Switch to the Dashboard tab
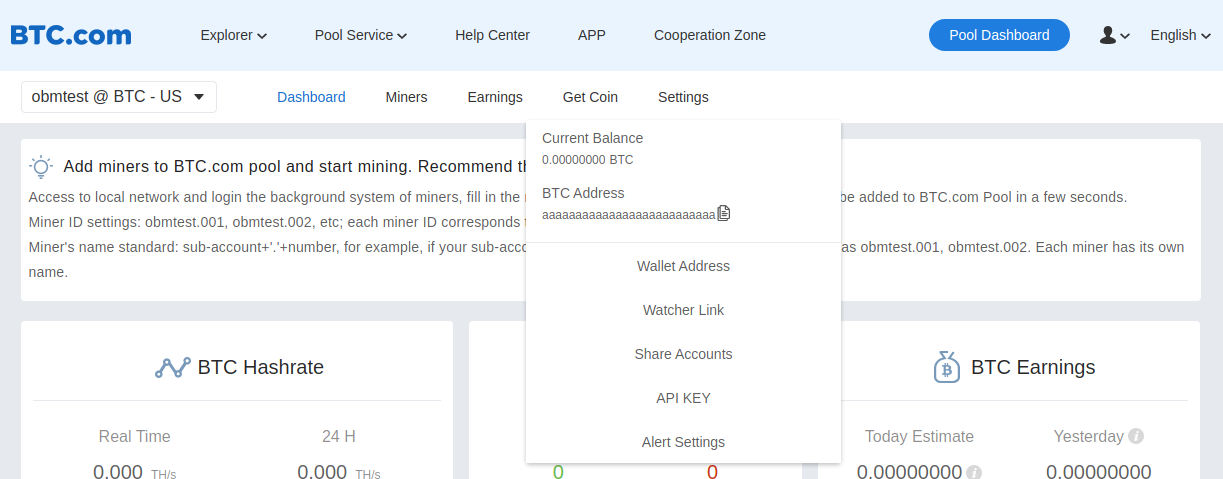This screenshot has width=1223, height=479. 311,97
